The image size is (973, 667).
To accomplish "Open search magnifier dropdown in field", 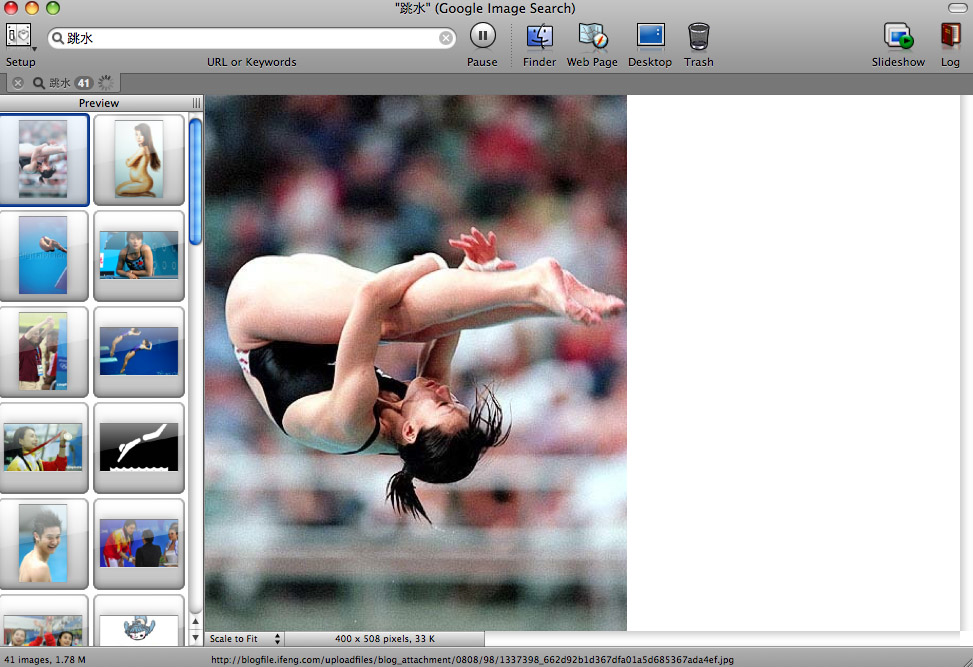I will tap(58, 38).
